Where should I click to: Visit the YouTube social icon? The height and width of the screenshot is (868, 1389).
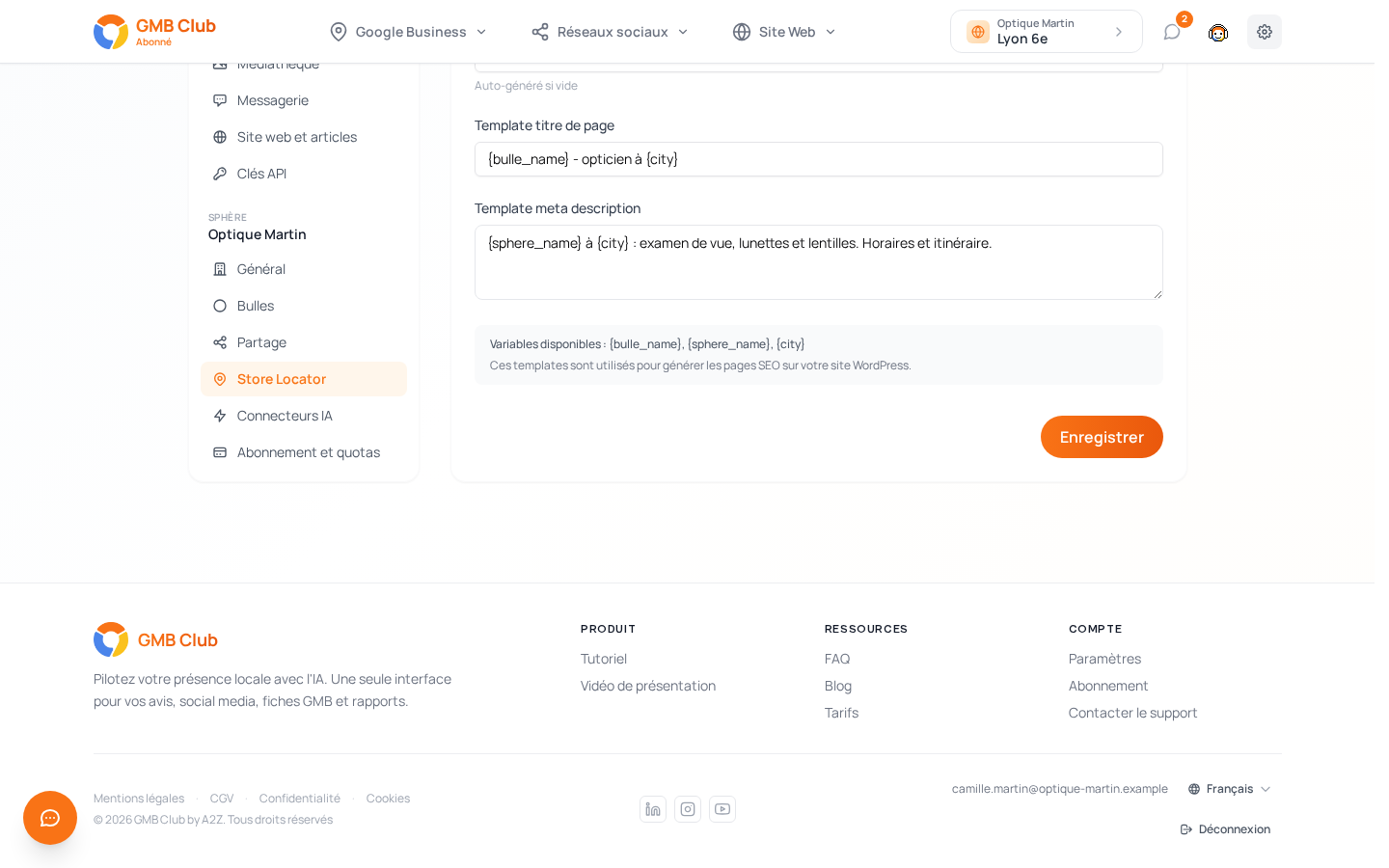tap(722, 809)
